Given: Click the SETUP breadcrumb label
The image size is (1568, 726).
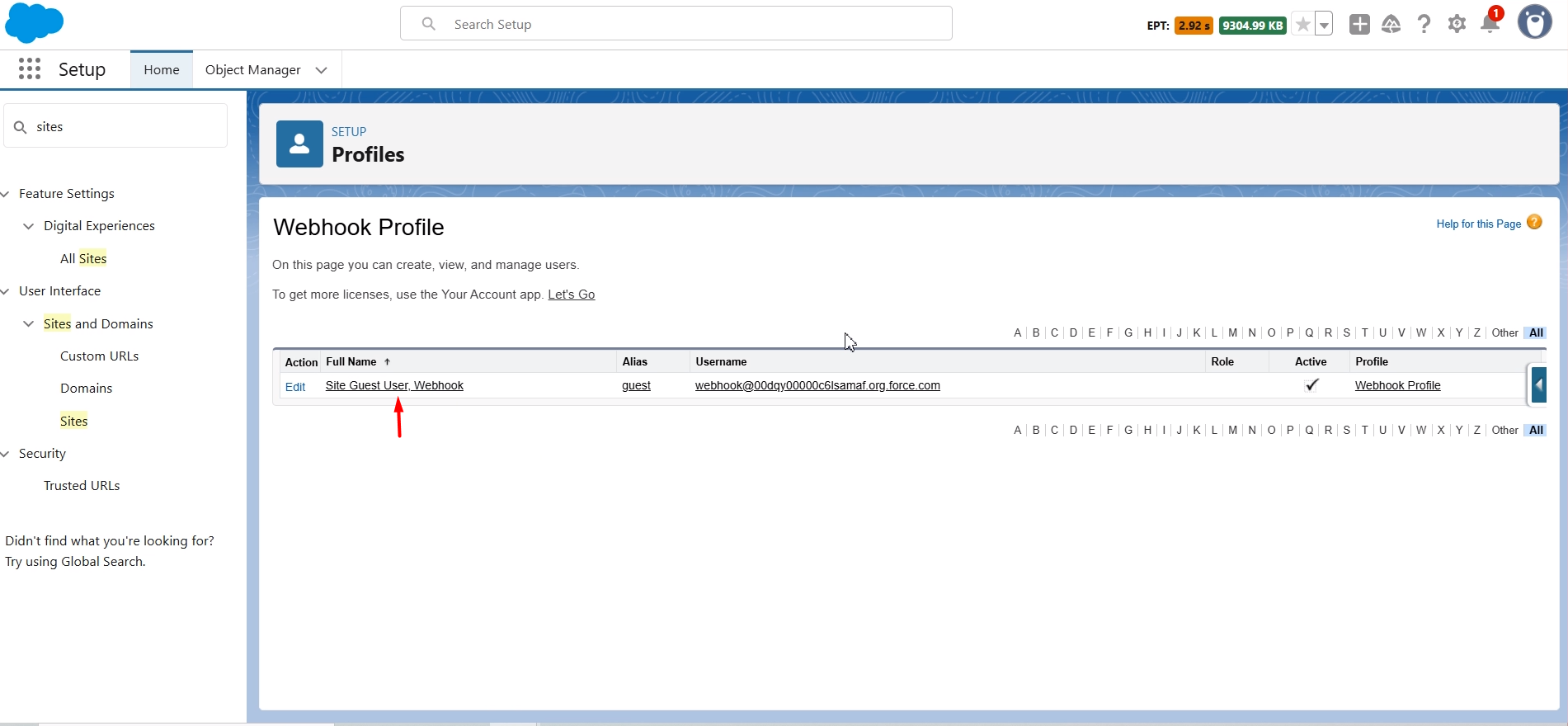Looking at the screenshot, I should click(349, 132).
